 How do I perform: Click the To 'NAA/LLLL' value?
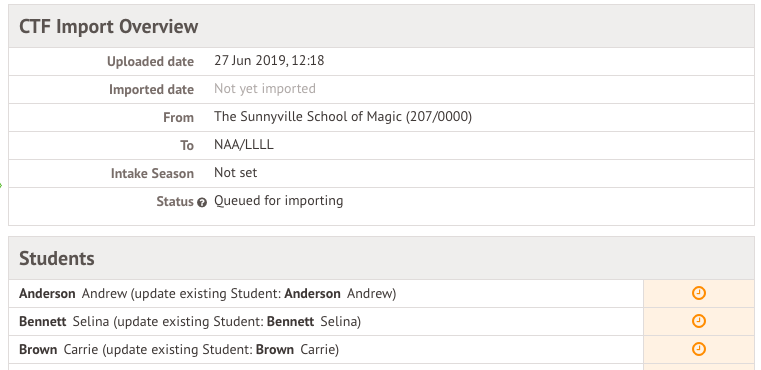(x=244, y=145)
